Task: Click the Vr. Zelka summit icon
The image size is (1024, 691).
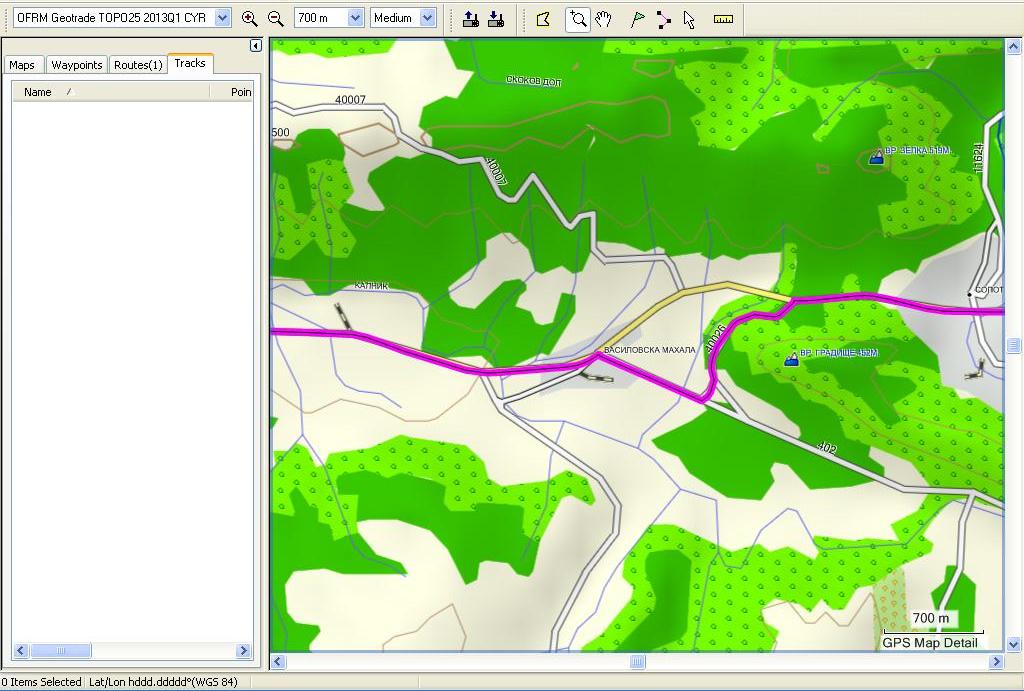Action: click(876, 157)
